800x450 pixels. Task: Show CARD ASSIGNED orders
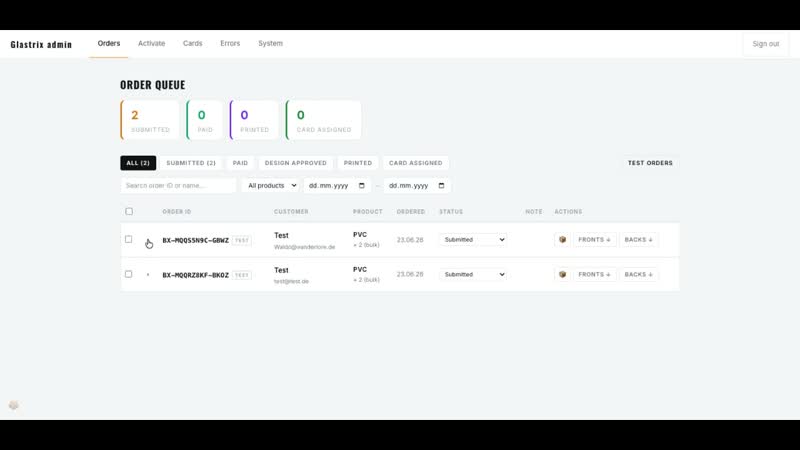pyautogui.click(x=416, y=163)
